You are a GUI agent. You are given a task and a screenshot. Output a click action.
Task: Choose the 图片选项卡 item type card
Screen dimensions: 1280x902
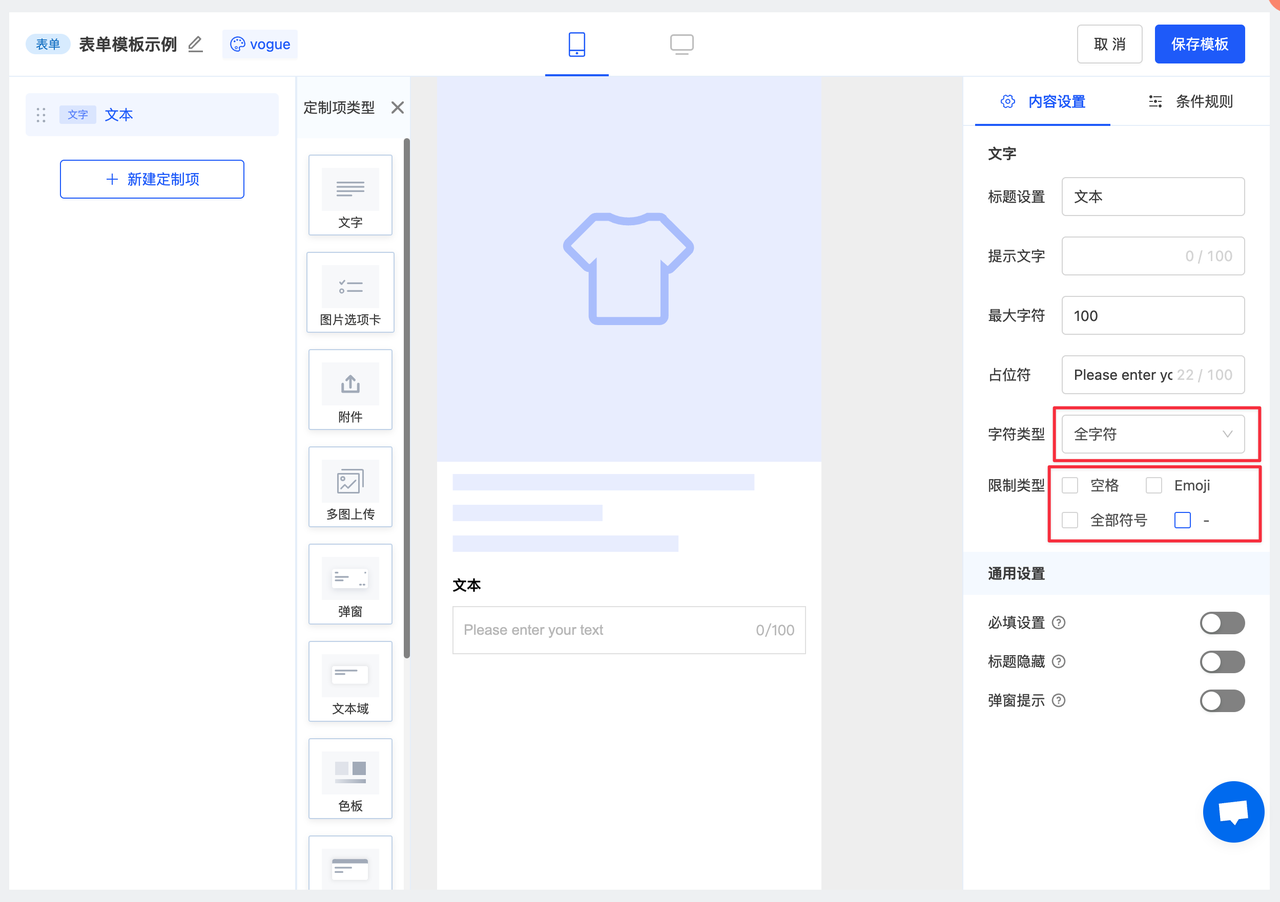click(350, 292)
